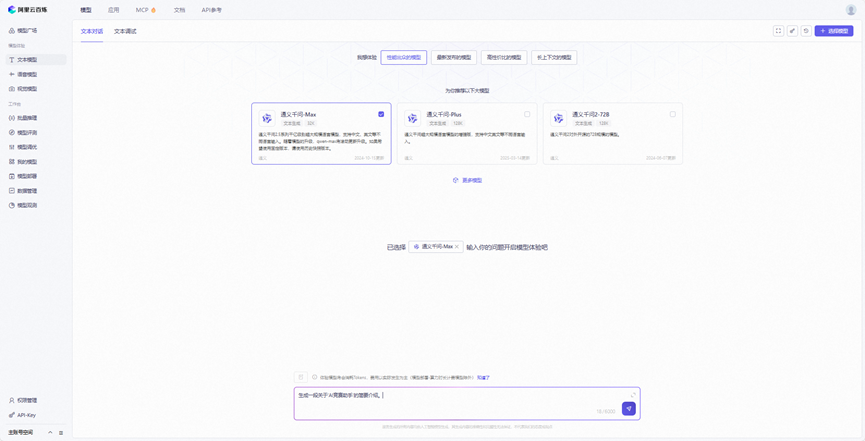This screenshot has width=865, height=441.
Task: Switch to the 文本调试 tab
Action: (x=125, y=31)
